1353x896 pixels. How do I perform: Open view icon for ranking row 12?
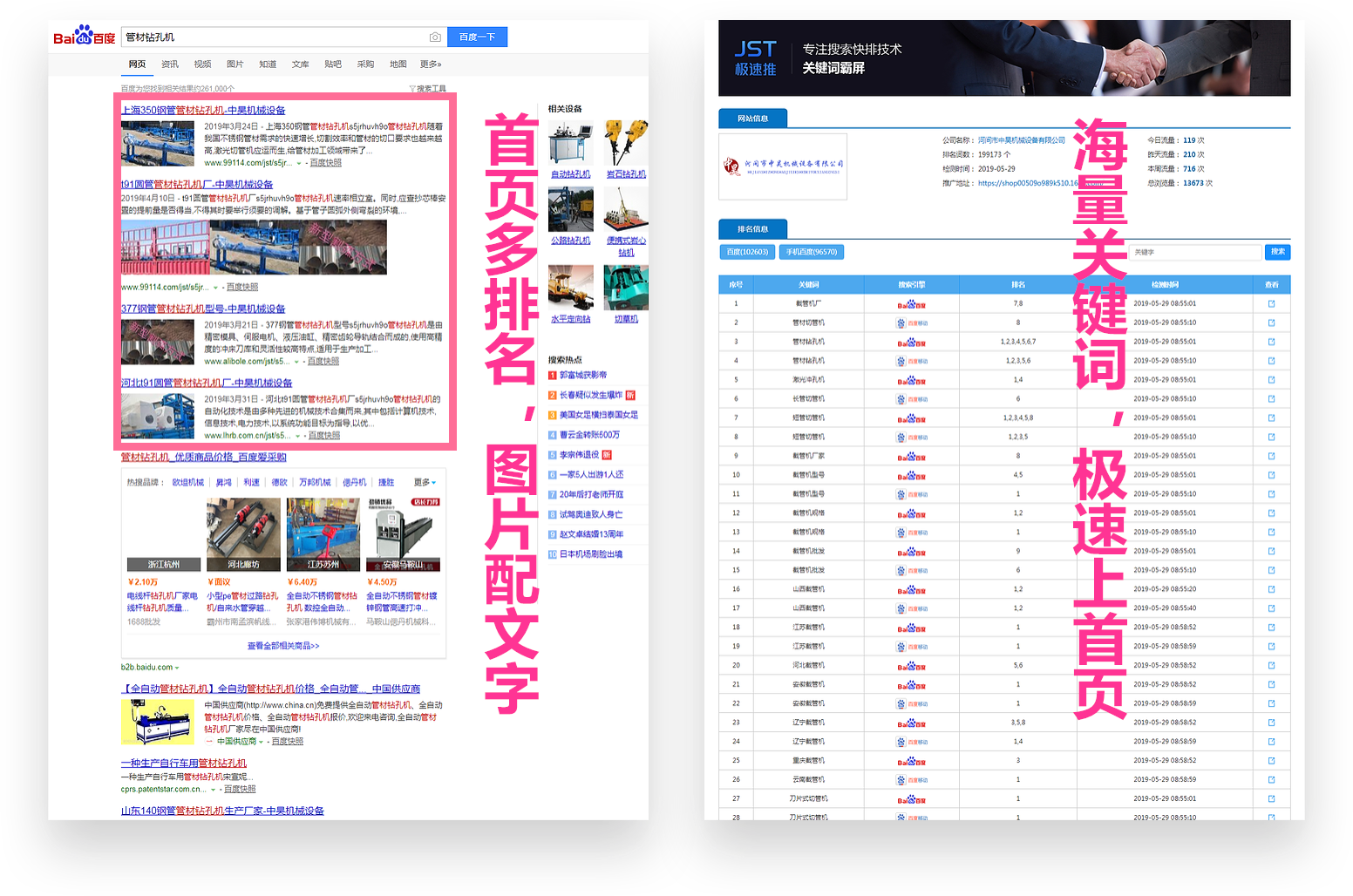1271,513
